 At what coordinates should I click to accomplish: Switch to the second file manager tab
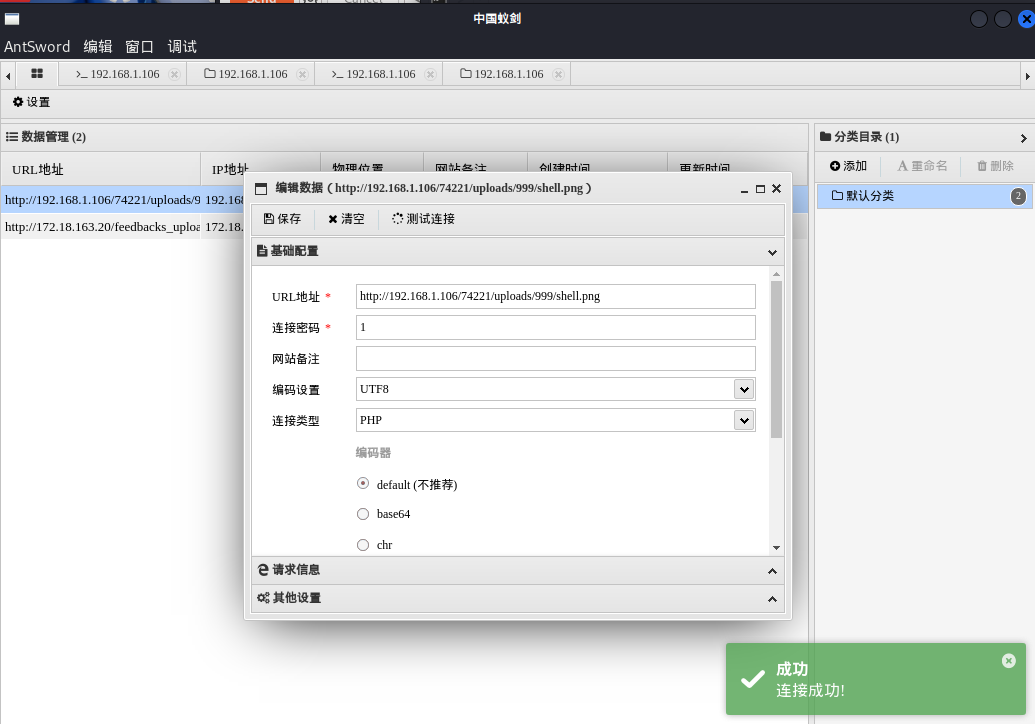[x=502, y=74]
